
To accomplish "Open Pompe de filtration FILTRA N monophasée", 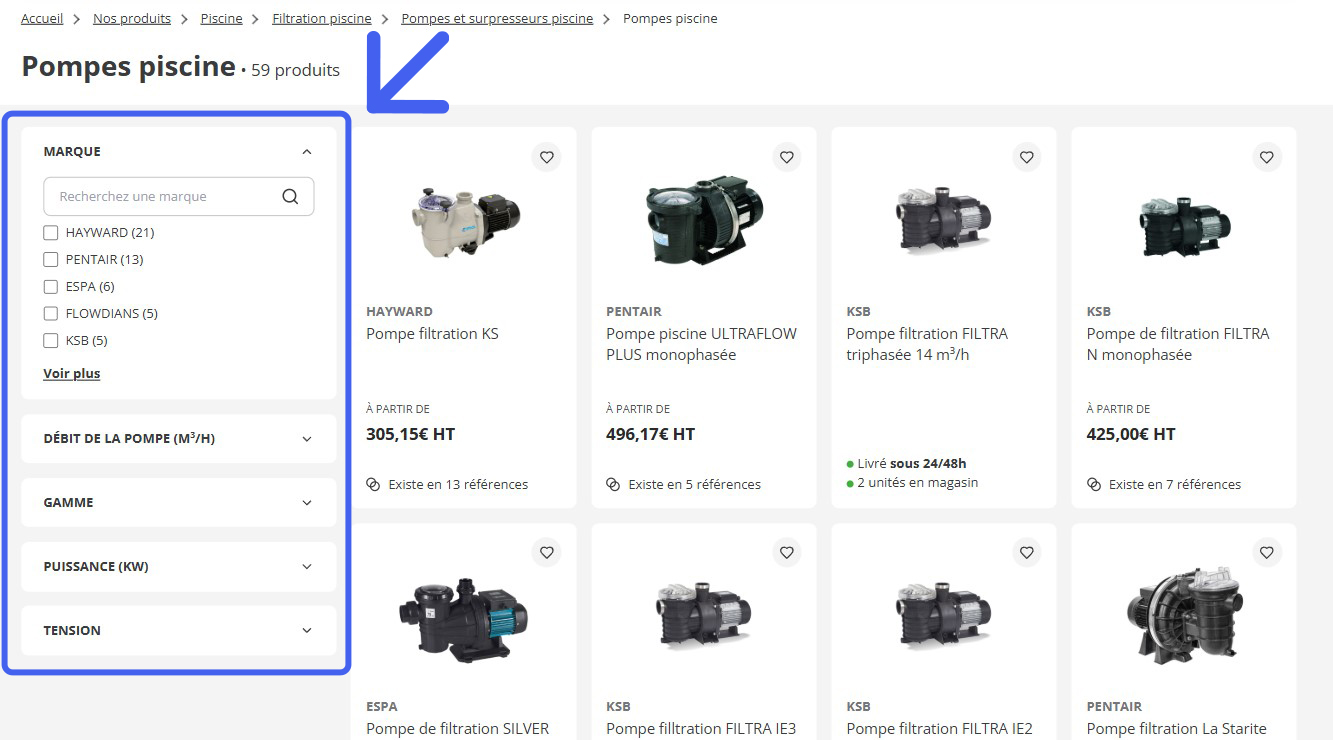I will pos(1178,344).
